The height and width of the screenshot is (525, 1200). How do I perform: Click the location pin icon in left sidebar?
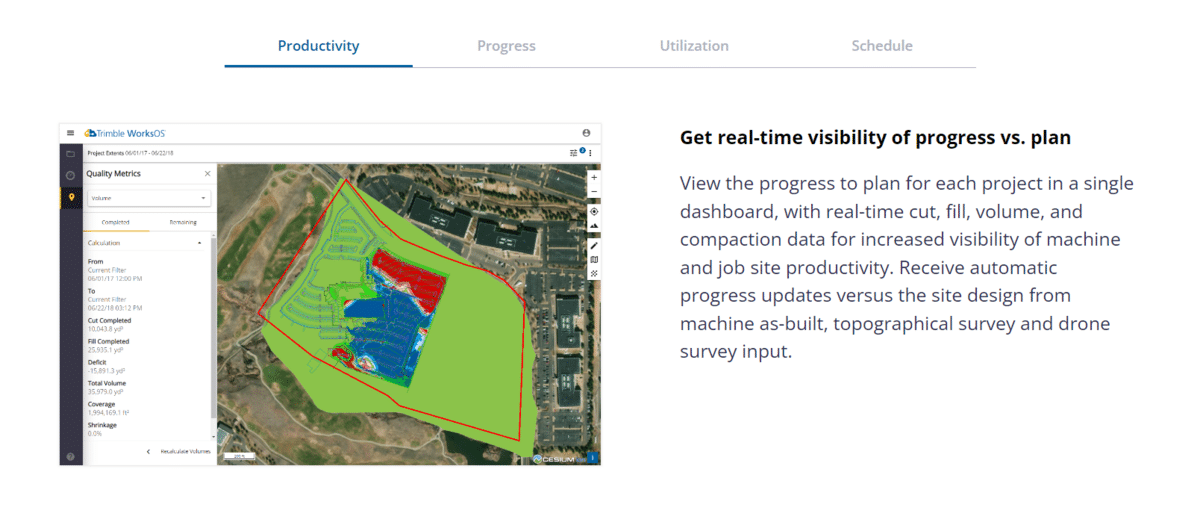click(71, 197)
